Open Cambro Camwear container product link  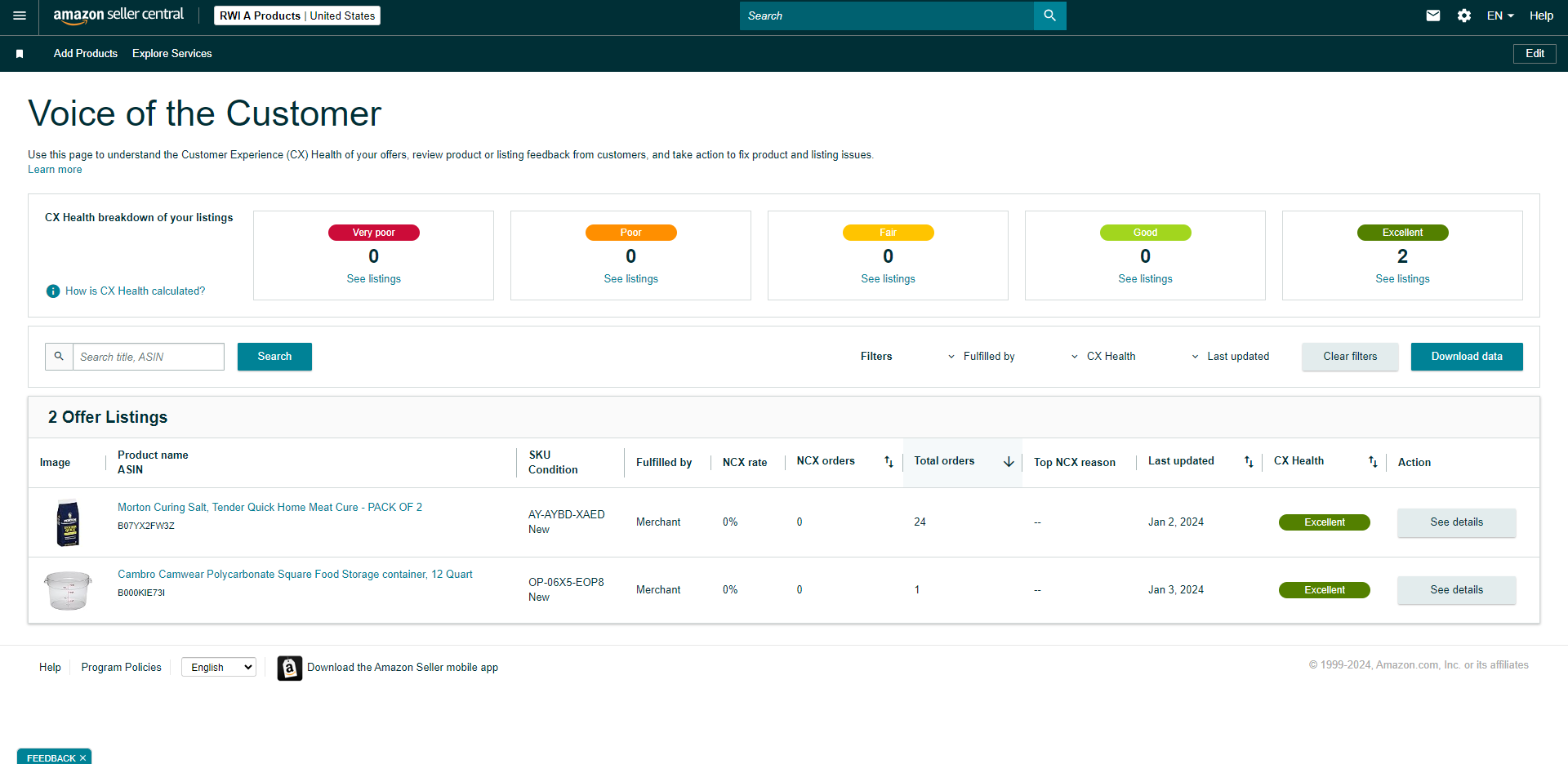(x=295, y=575)
